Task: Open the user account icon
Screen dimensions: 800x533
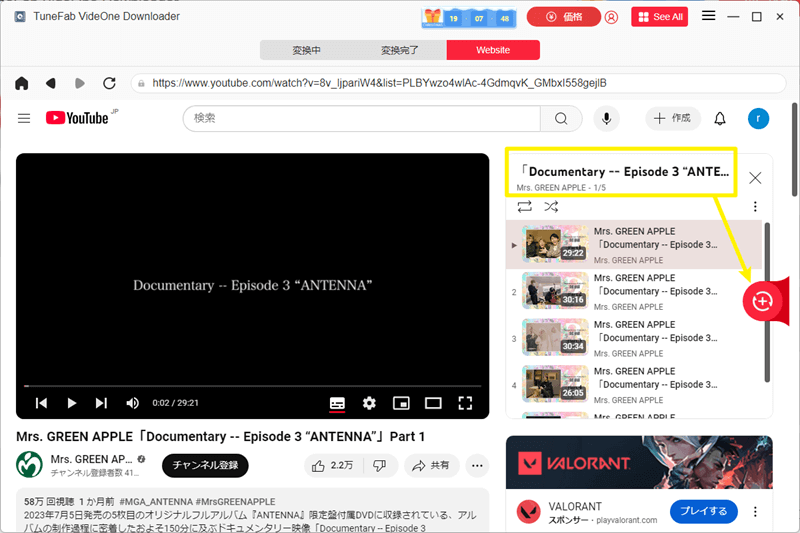Action: tap(611, 17)
